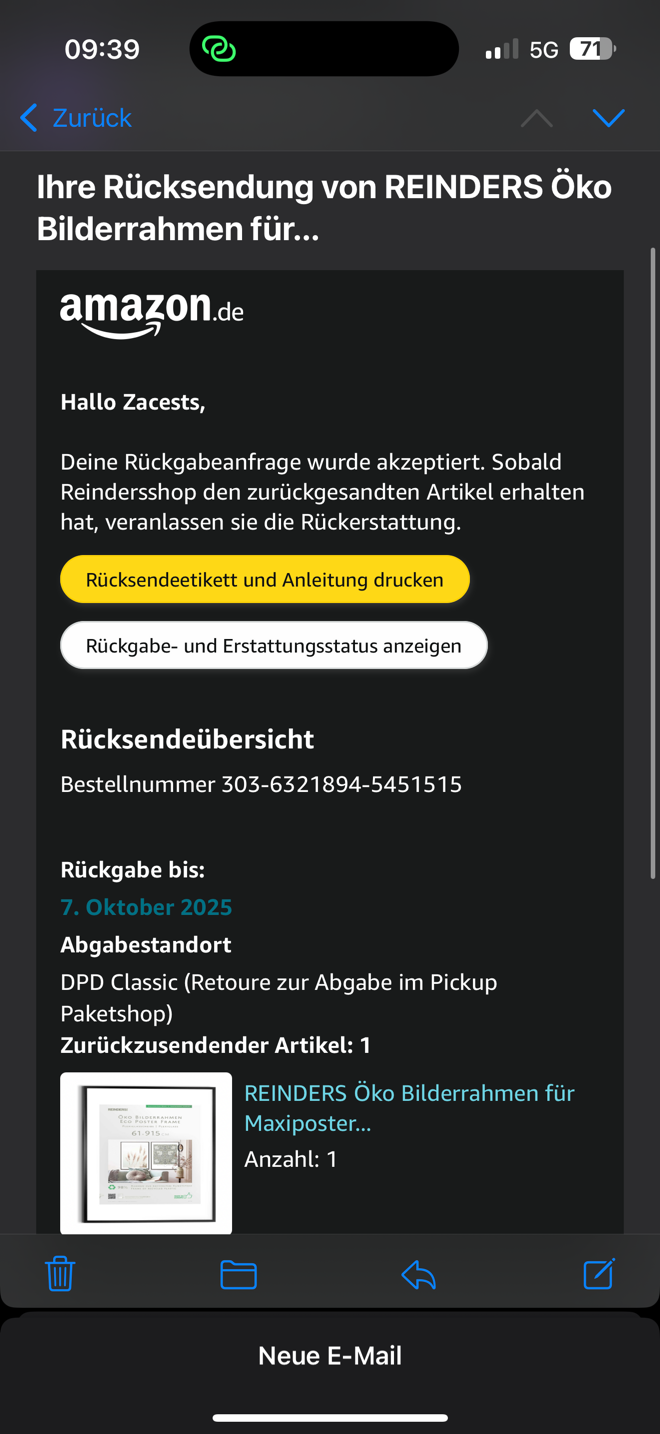The image size is (660, 1434).
Task: Click the vertical scrollbar on the right
Action: (x=653, y=560)
